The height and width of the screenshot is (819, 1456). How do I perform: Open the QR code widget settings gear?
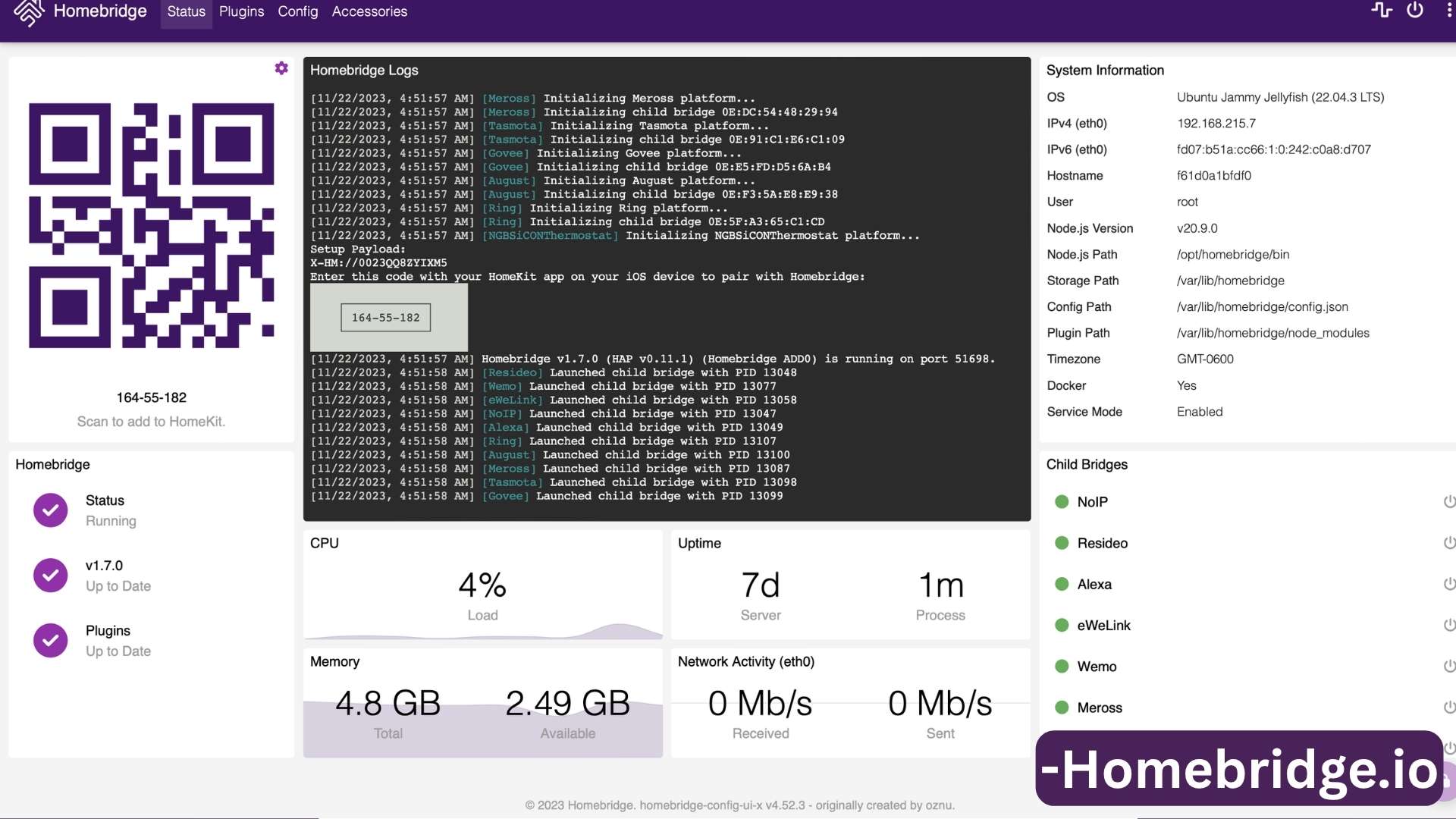pos(281,67)
